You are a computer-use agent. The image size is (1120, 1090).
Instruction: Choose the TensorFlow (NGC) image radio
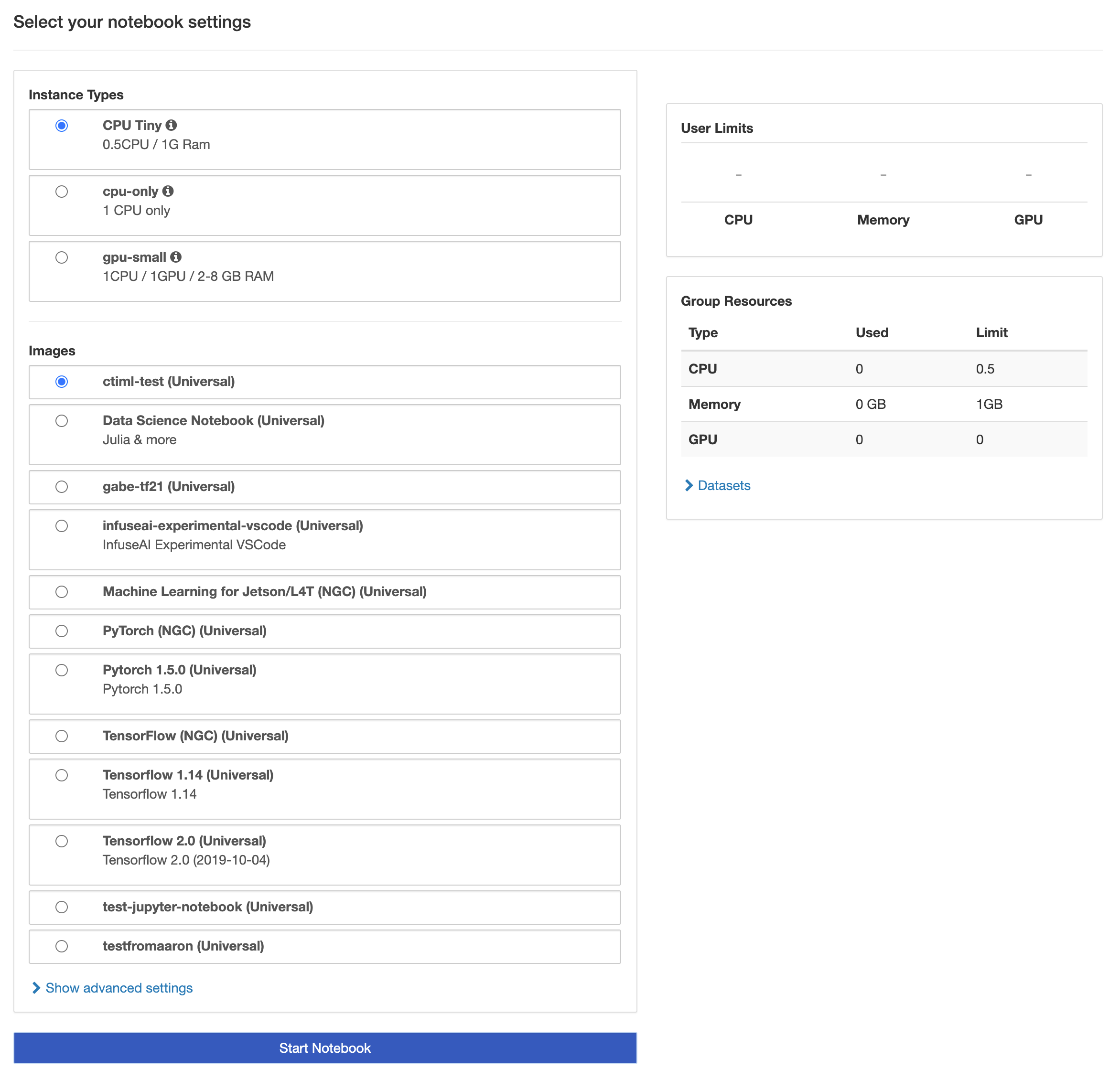pos(62,736)
